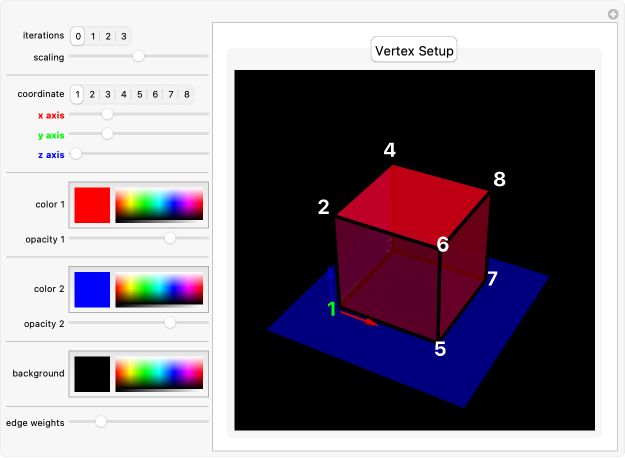This screenshot has width=625, height=458.
Task: Click the edge weights slider handle
Action: click(101, 421)
